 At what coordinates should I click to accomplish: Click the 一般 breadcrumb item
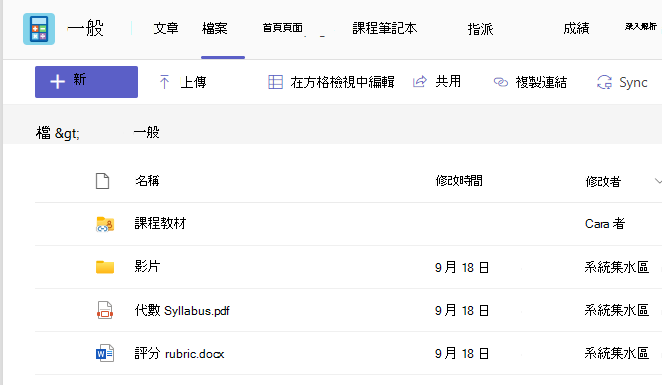click(x=147, y=133)
